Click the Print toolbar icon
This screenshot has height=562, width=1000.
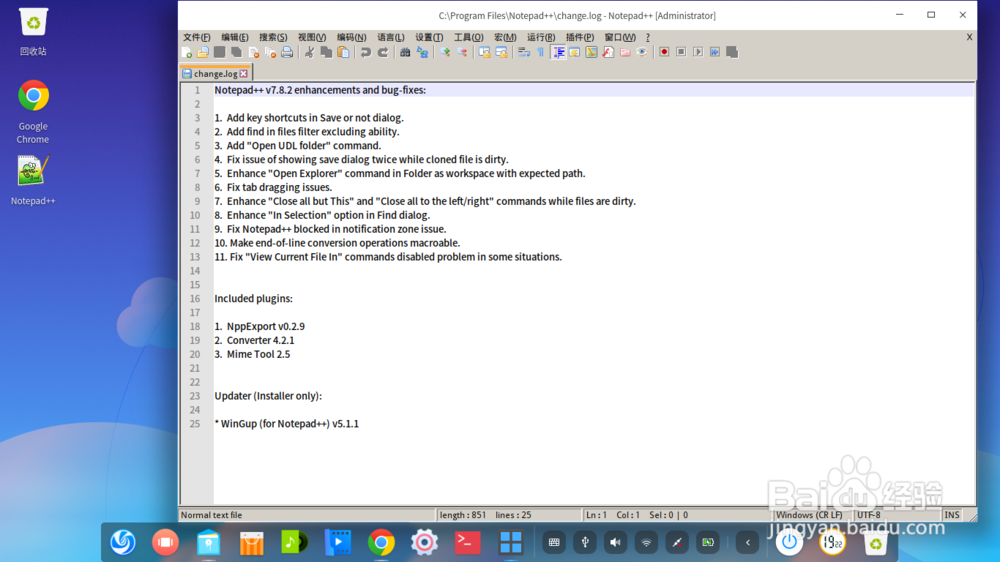(287, 52)
